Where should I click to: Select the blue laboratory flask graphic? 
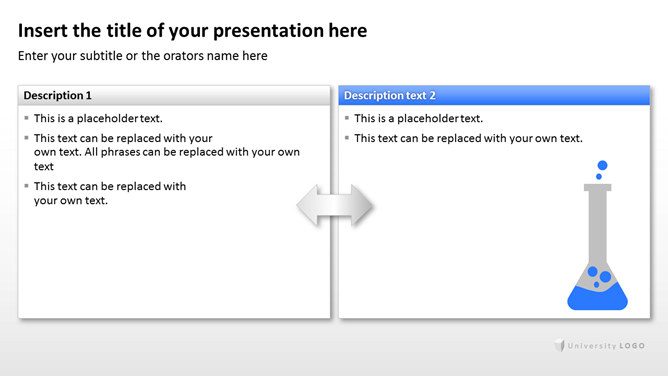[x=597, y=235]
